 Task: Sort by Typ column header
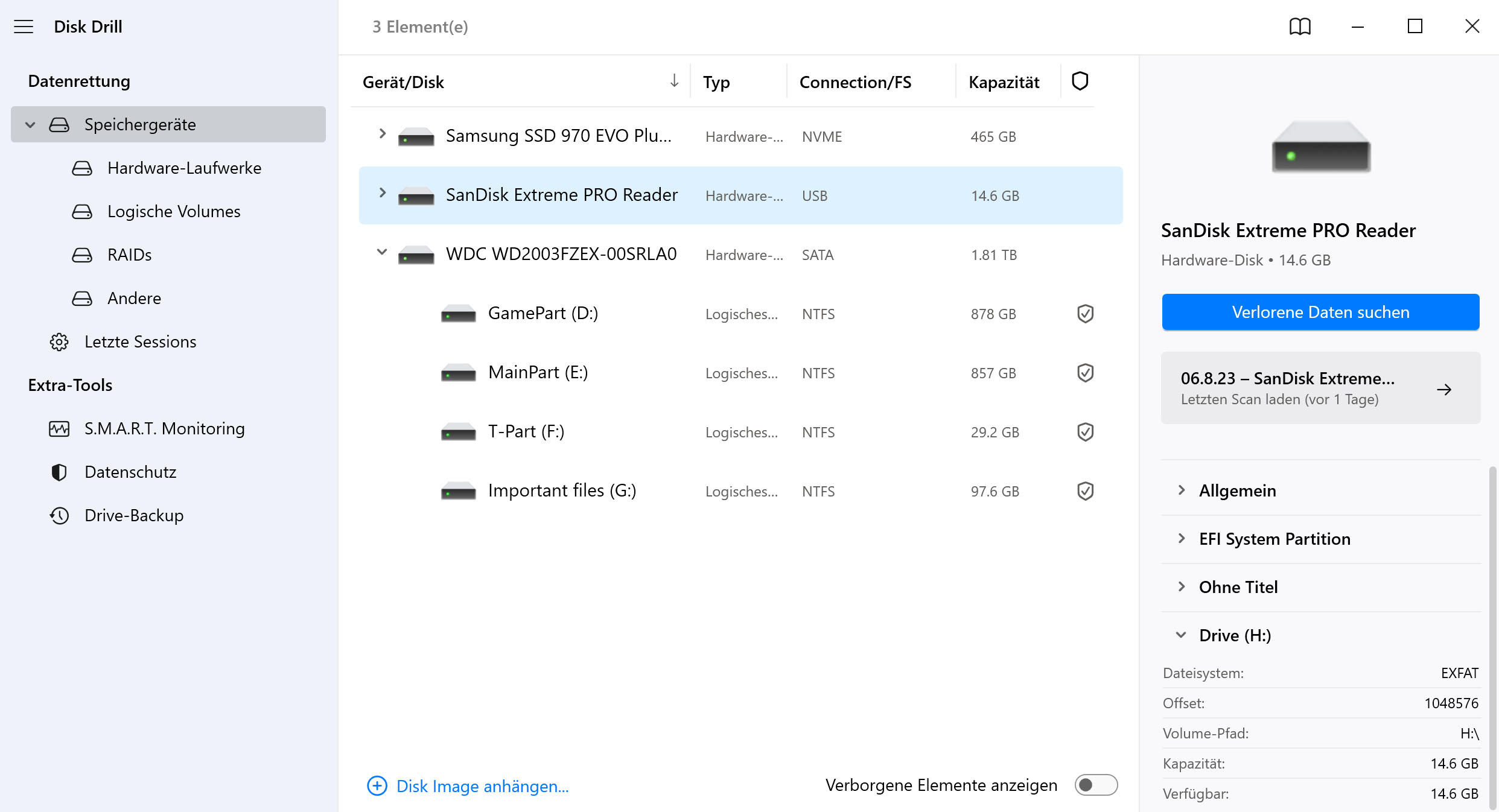[716, 82]
